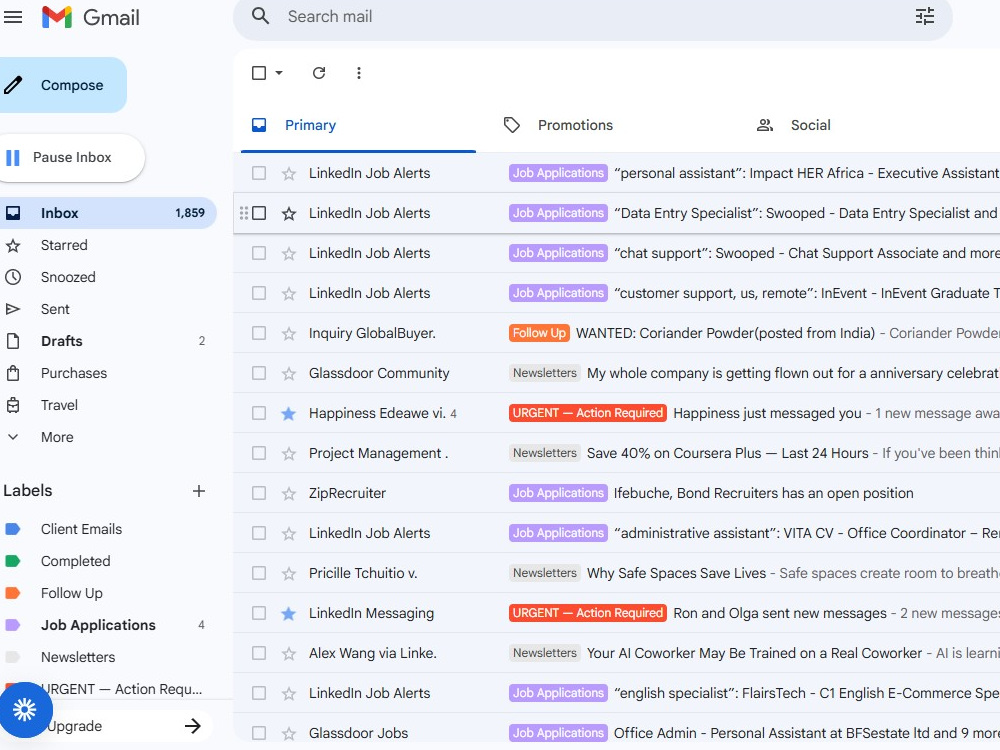This screenshot has height=750, width=1000.
Task: Open the More options three-dot menu
Action: 359,73
